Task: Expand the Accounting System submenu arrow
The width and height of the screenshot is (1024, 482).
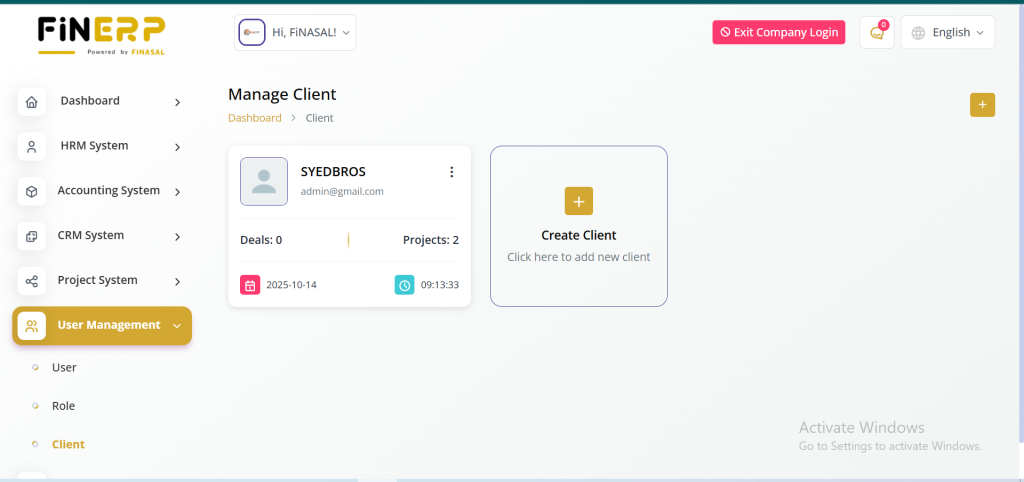Action: 177,192
